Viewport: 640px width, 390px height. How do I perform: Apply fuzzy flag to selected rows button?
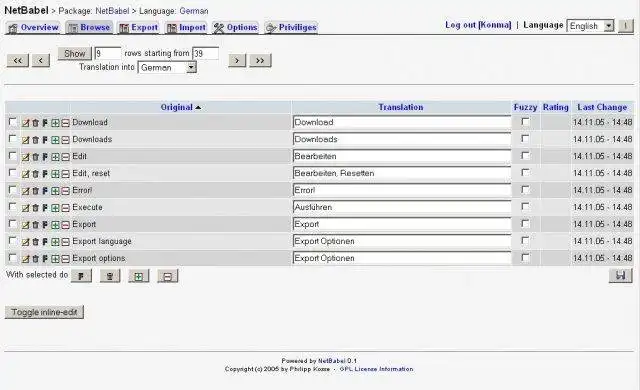81,276
